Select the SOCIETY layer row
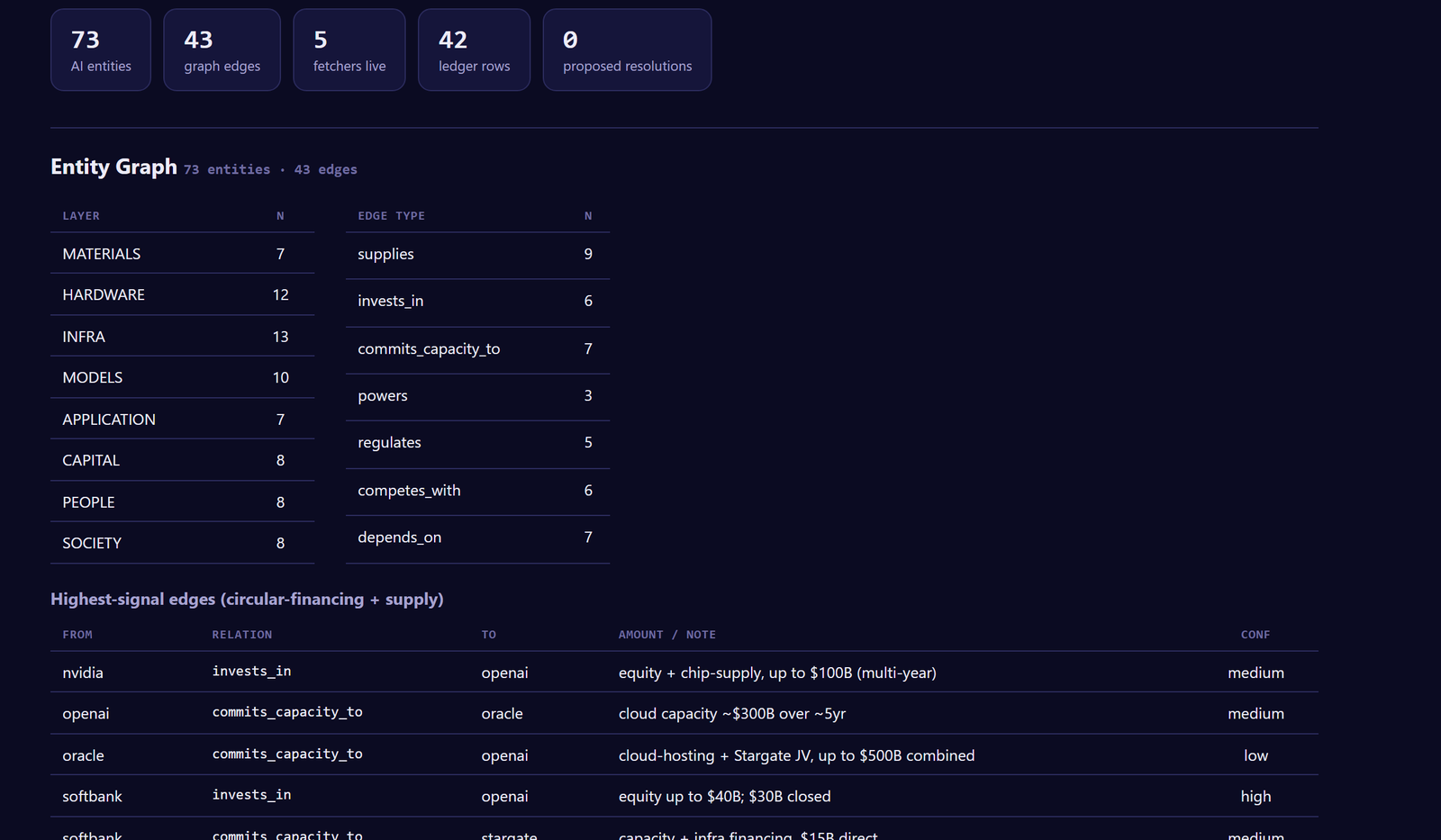 [x=182, y=543]
